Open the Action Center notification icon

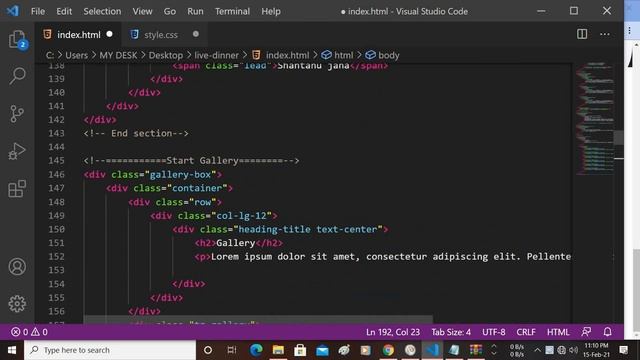click(x=623, y=350)
